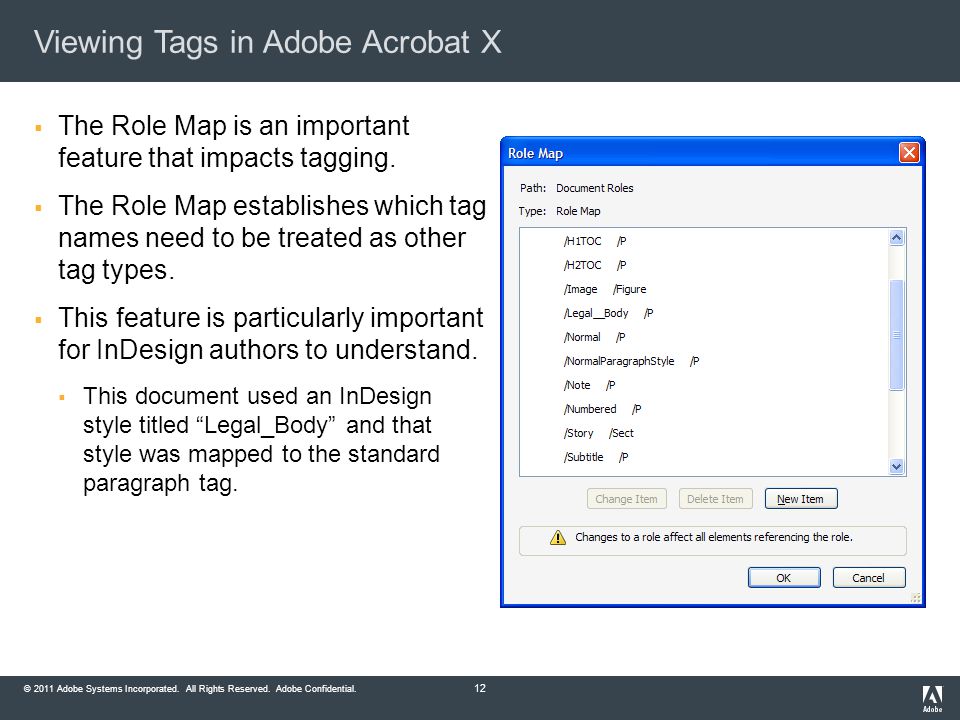This screenshot has height=720, width=960.
Task: Click the scrollbar up arrow
Action: click(x=896, y=238)
